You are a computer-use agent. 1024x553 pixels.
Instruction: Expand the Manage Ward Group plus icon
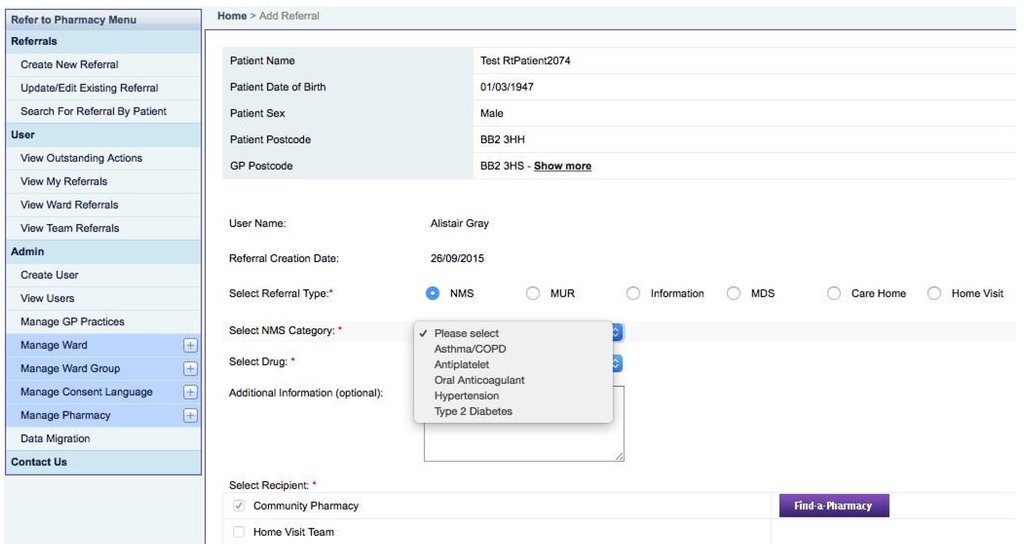click(190, 369)
